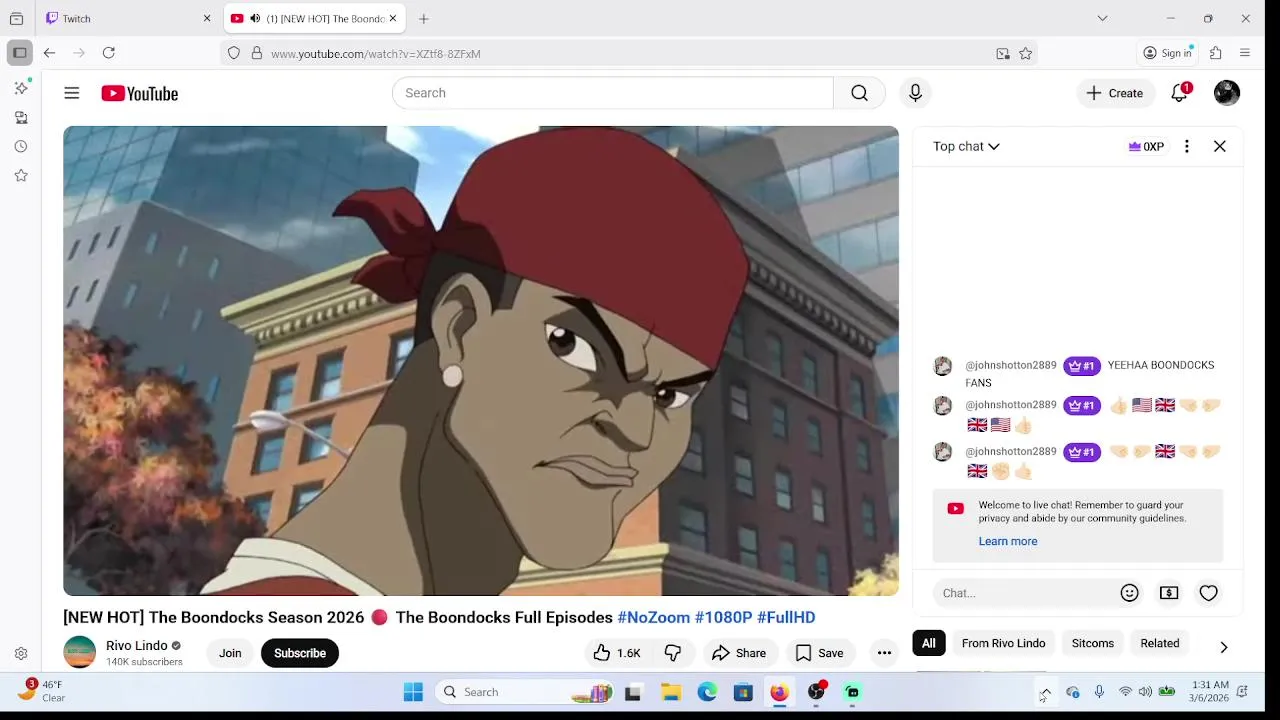Image resolution: width=1280 pixels, height=720 pixels.
Task: Open more actions ellipsis under the video
Action: tap(884, 653)
